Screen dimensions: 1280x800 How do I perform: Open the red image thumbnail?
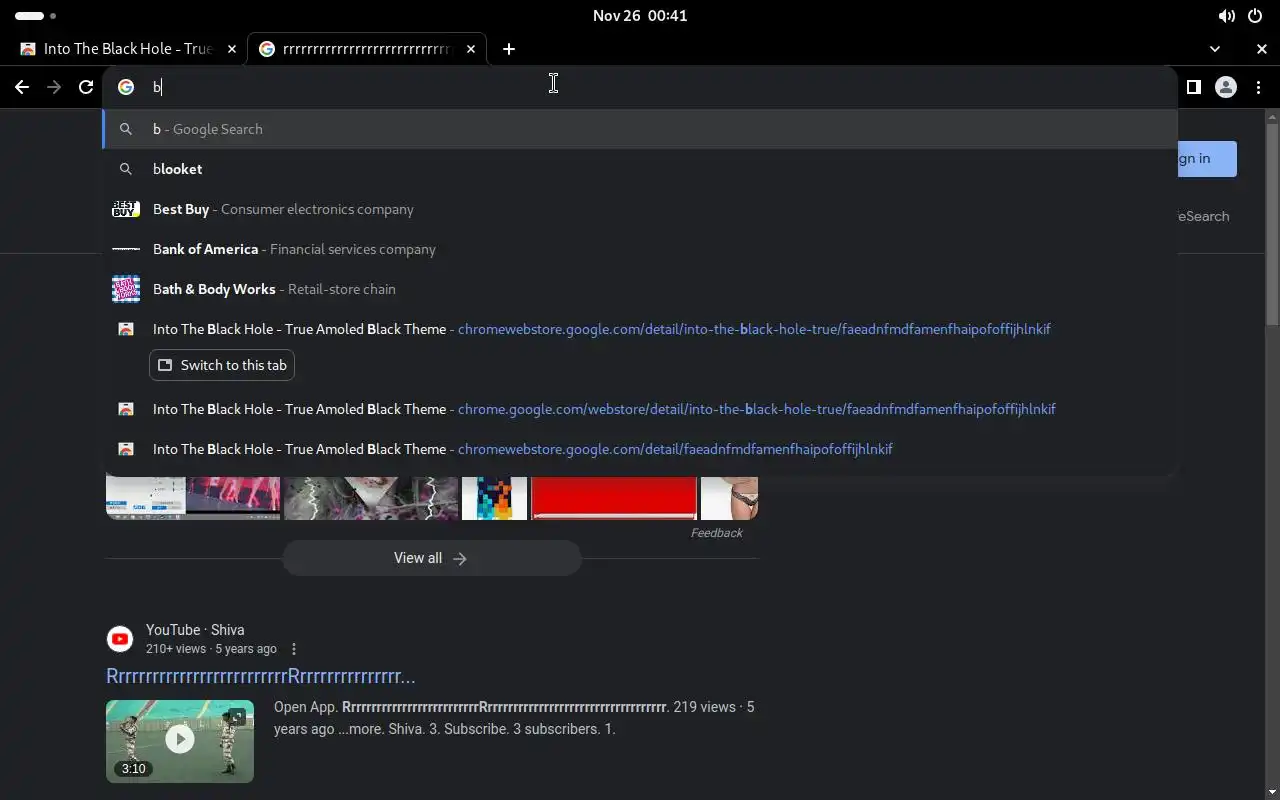[613, 498]
